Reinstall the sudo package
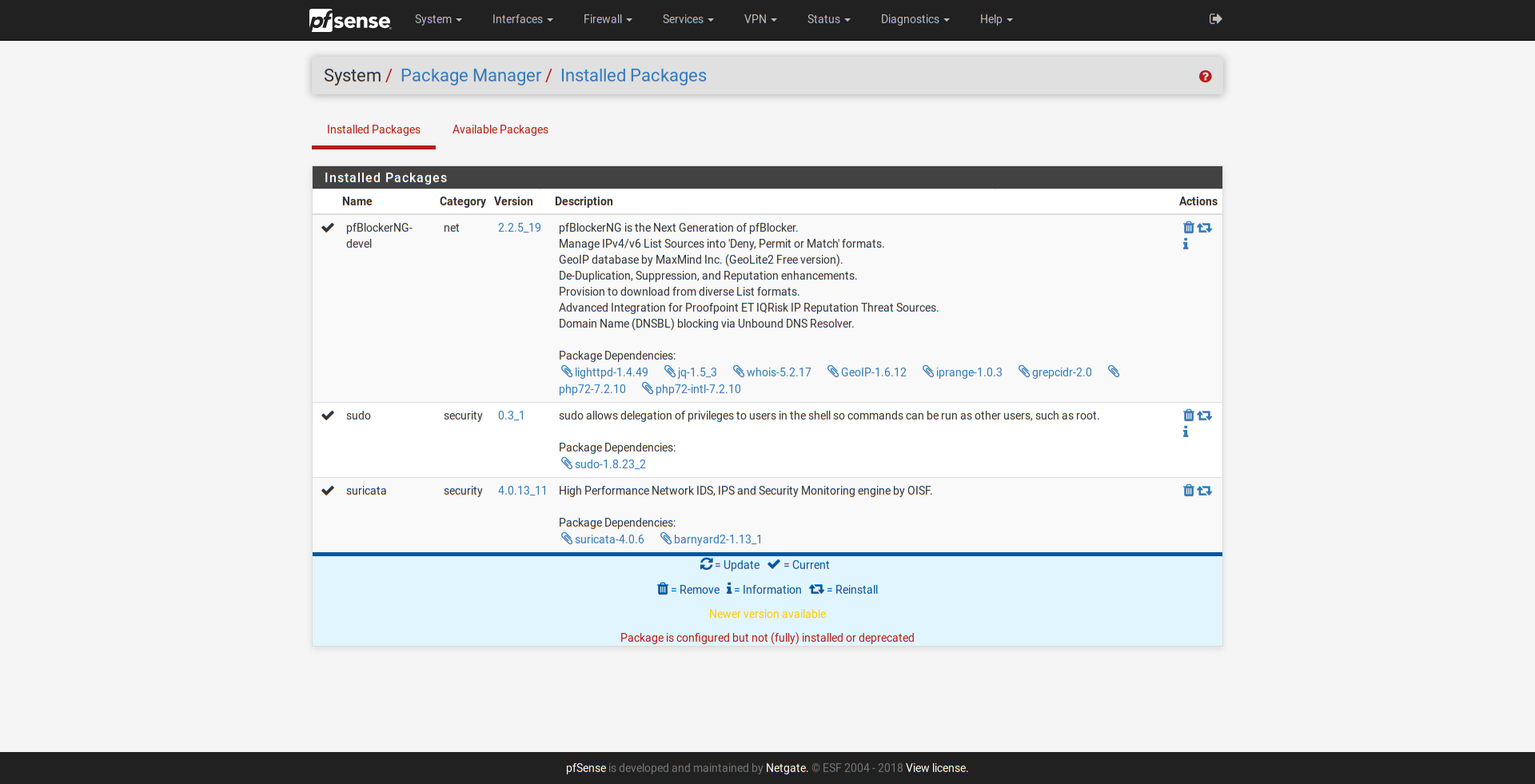The width and height of the screenshot is (1535, 784). tap(1205, 416)
